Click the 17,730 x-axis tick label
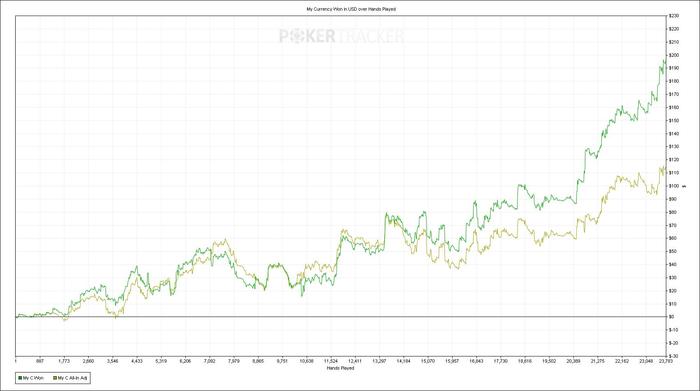Viewport: 700px width, 391px height. 500,361
